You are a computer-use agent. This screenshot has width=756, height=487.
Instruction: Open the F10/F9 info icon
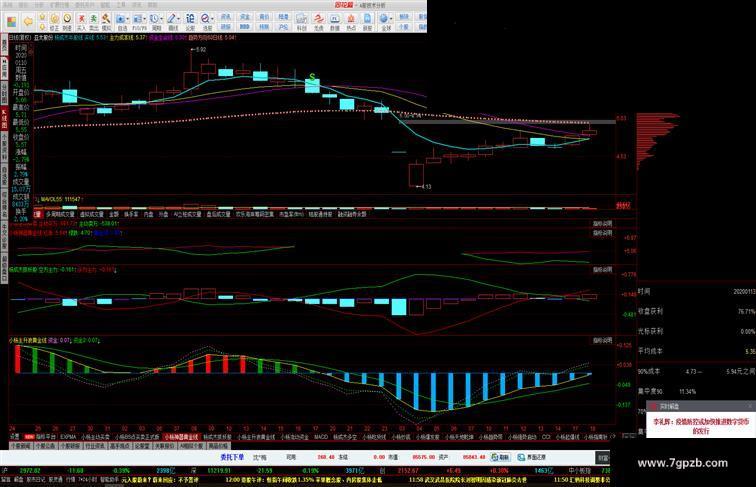point(137,22)
